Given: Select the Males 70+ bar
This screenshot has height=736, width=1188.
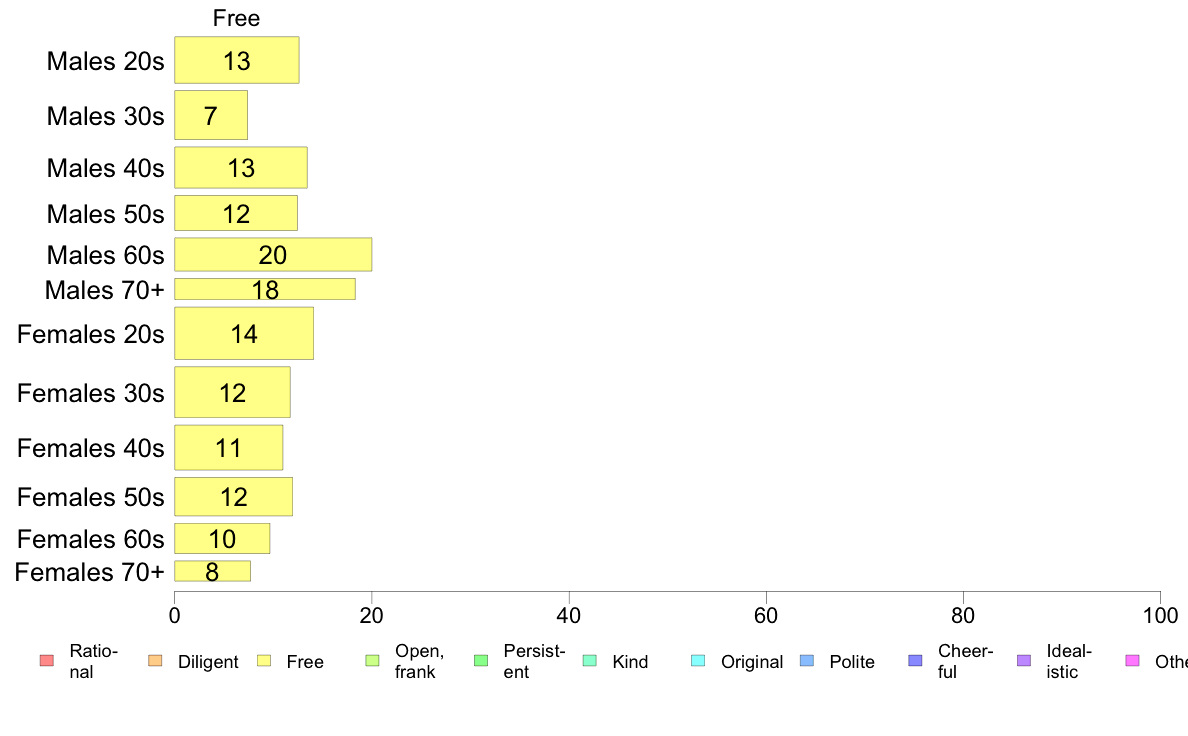Looking at the screenshot, I should coord(264,289).
